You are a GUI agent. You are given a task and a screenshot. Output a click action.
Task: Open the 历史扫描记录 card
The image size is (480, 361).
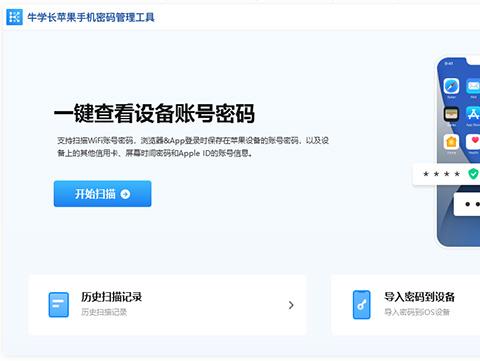point(167,305)
